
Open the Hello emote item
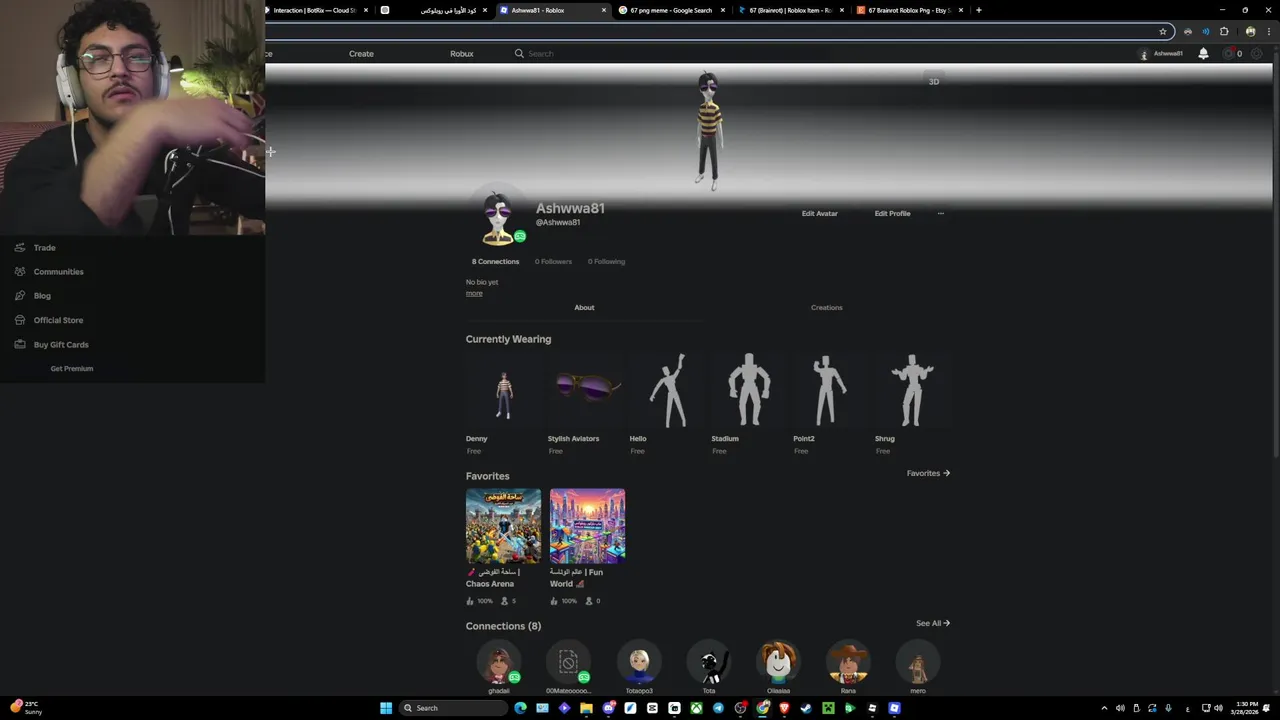pyautogui.click(x=668, y=388)
